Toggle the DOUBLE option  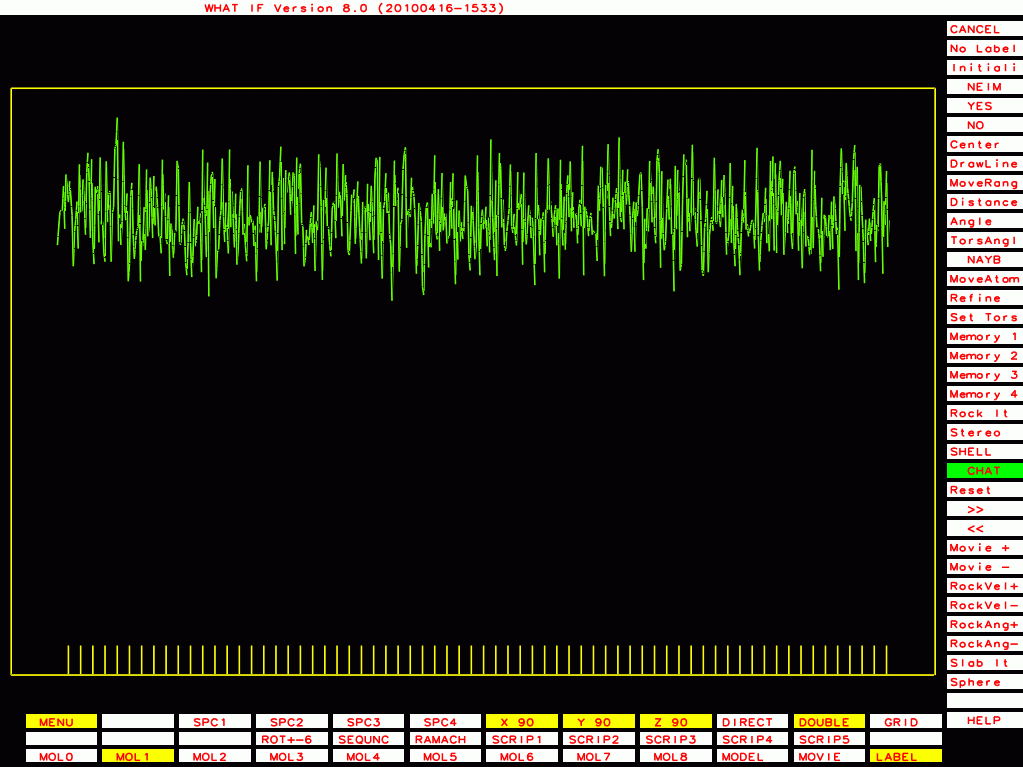[x=830, y=722]
